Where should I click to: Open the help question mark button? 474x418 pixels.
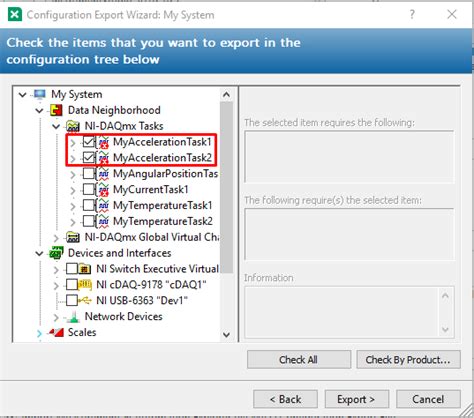tap(412, 15)
